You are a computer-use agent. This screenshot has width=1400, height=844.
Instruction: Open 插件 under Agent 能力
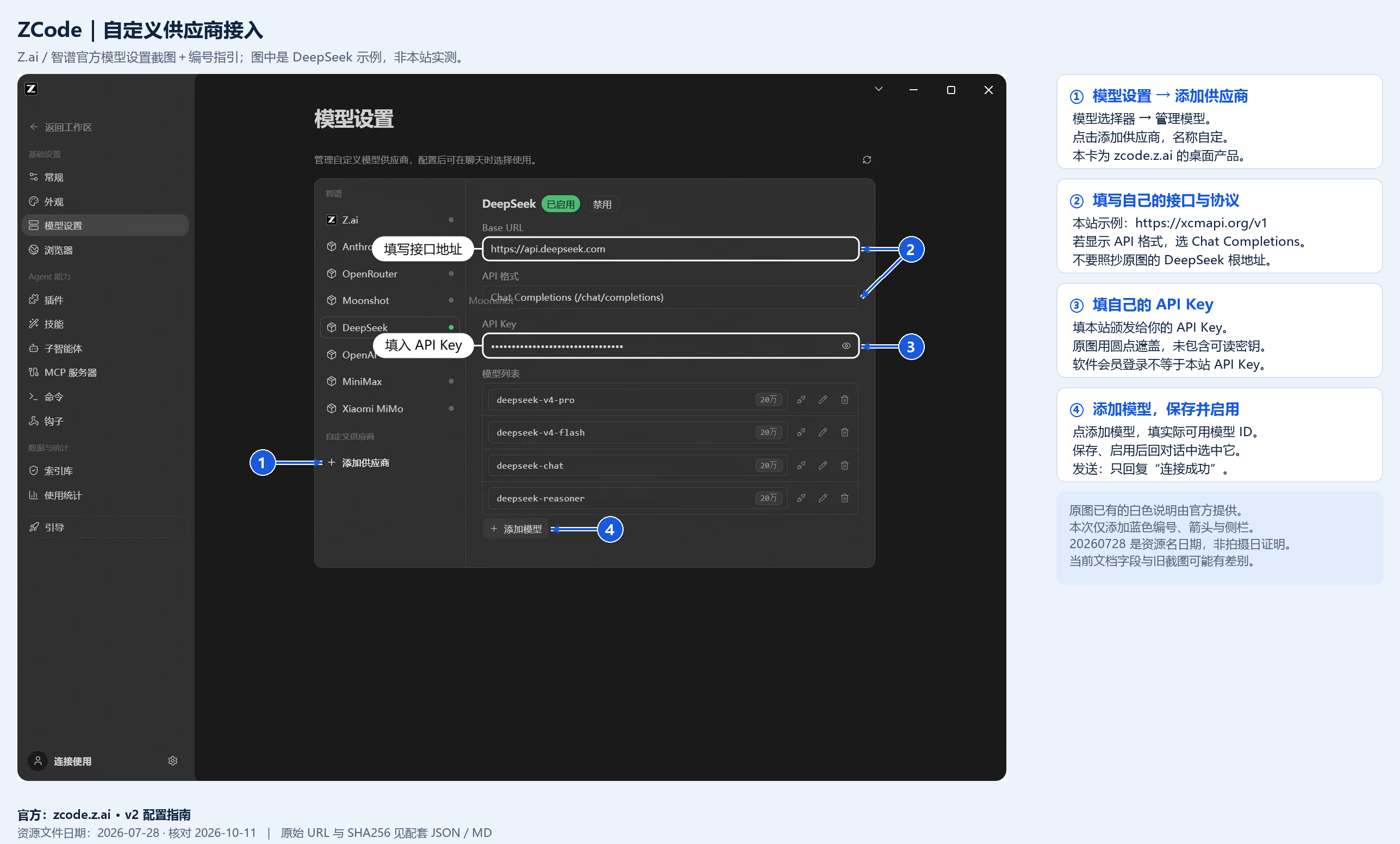click(105, 300)
